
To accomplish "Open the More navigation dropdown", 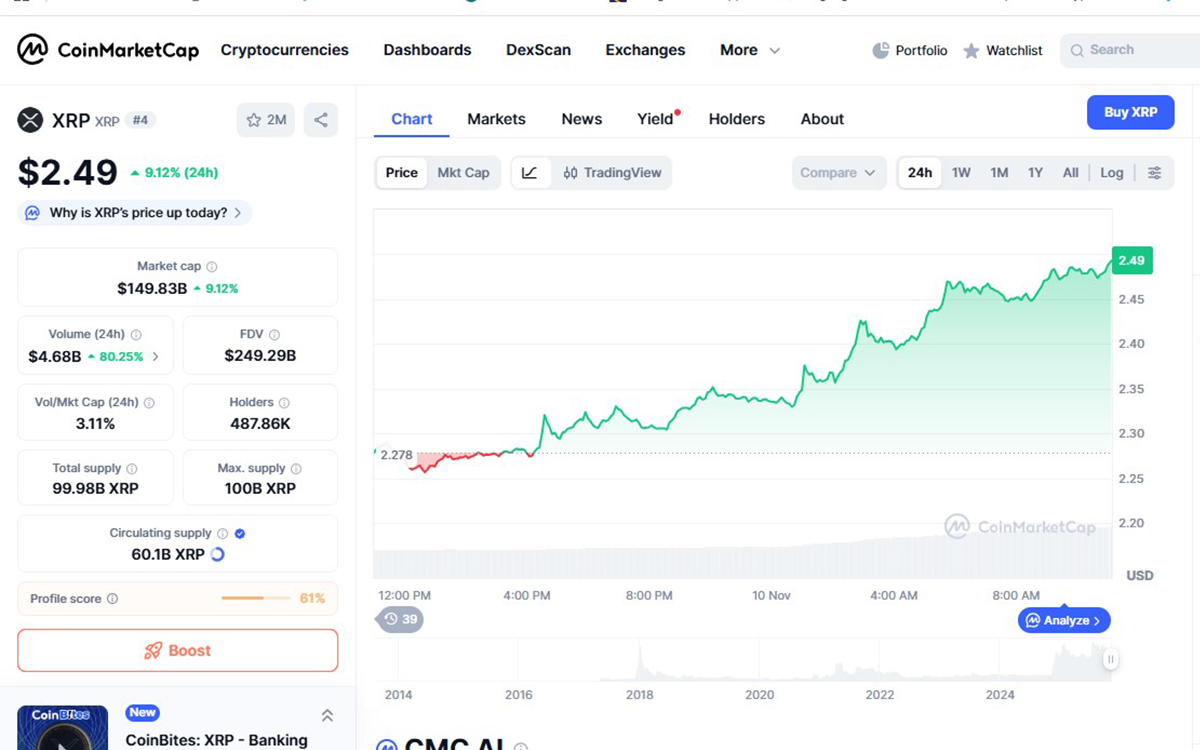I will click(x=748, y=50).
